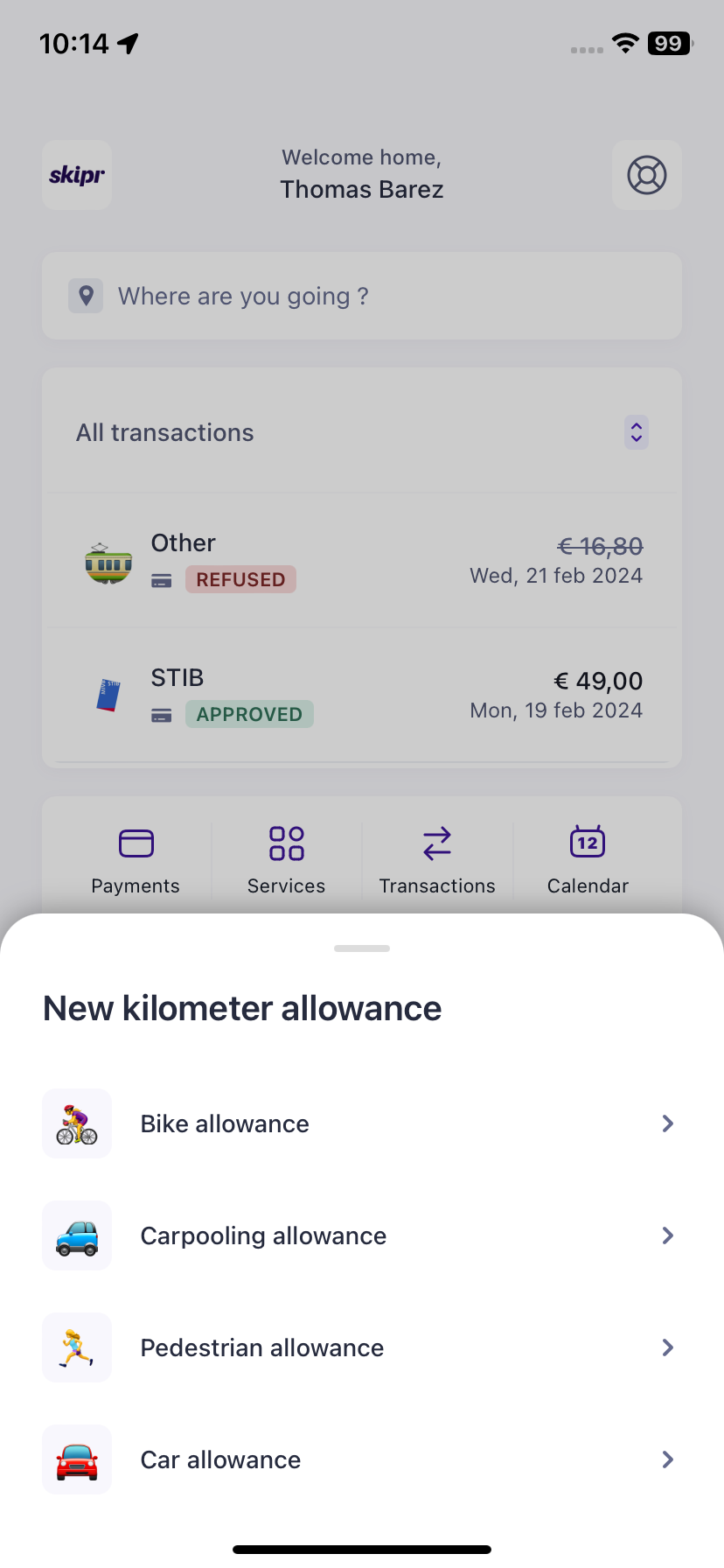Tap the bottom sheet drag handle

click(362, 948)
